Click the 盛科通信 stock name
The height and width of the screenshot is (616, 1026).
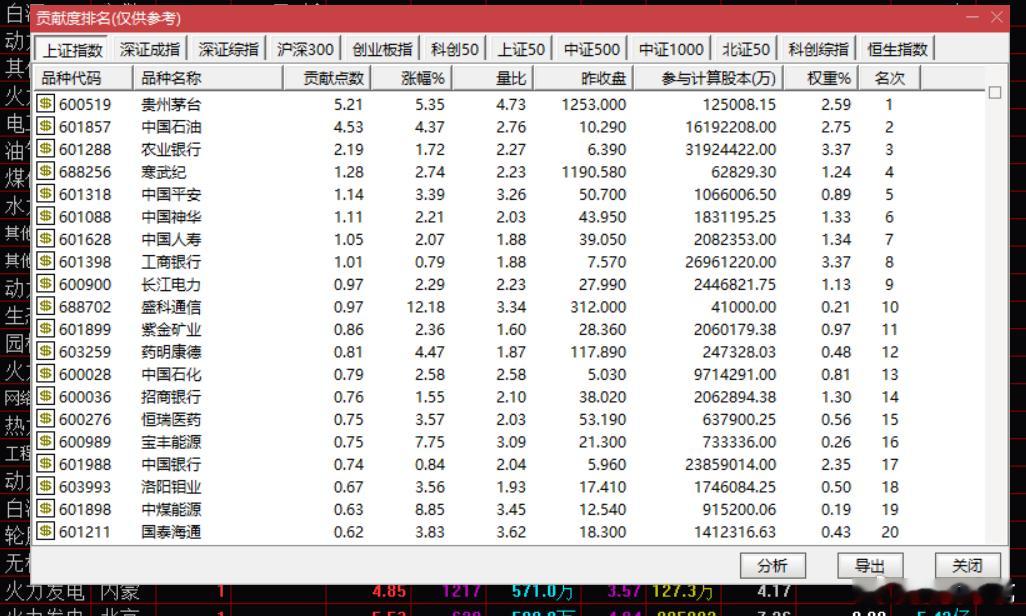click(171, 307)
